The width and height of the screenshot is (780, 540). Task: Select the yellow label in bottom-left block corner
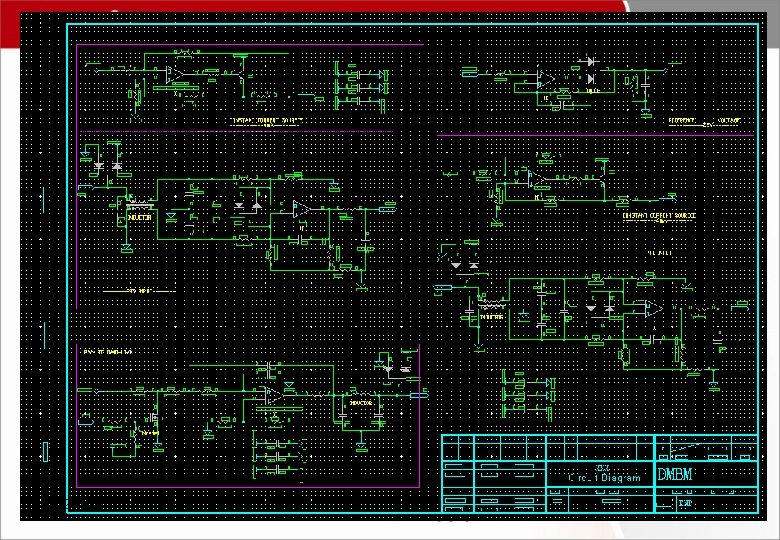click(108, 352)
